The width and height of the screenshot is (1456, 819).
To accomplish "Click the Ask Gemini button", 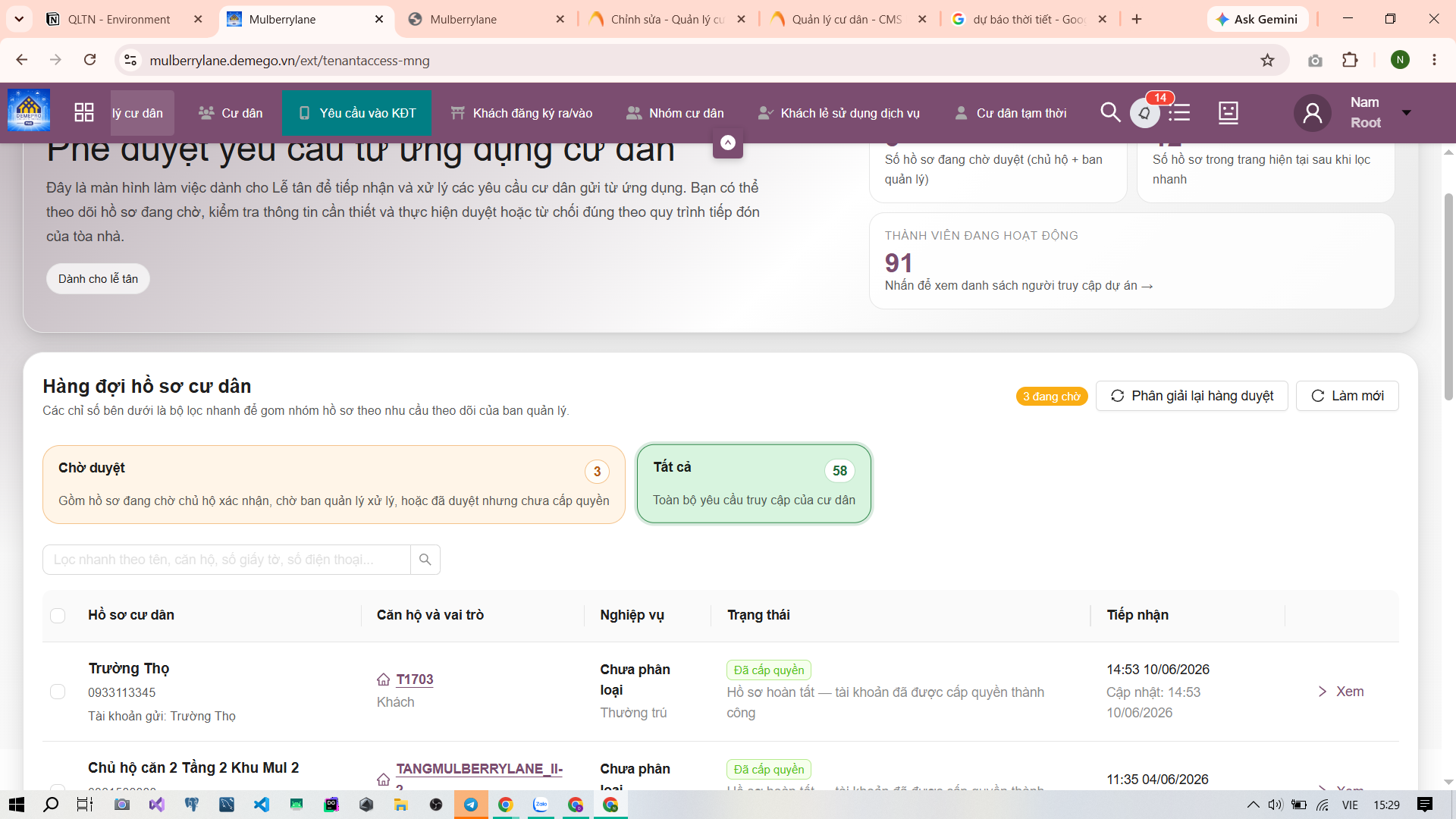I will click(1257, 19).
